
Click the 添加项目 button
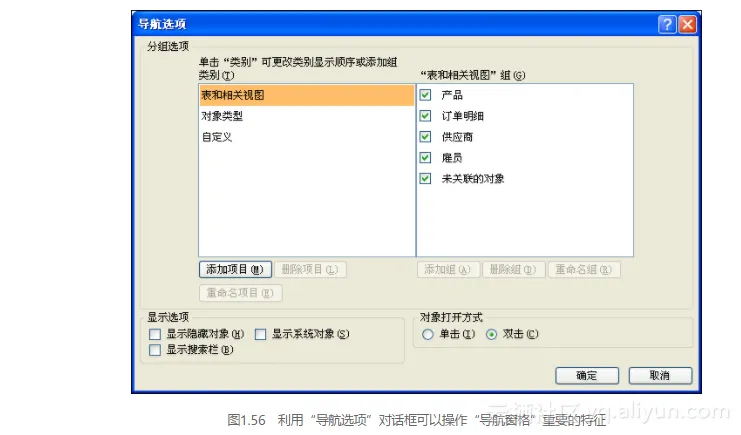pyautogui.click(x=235, y=270)
